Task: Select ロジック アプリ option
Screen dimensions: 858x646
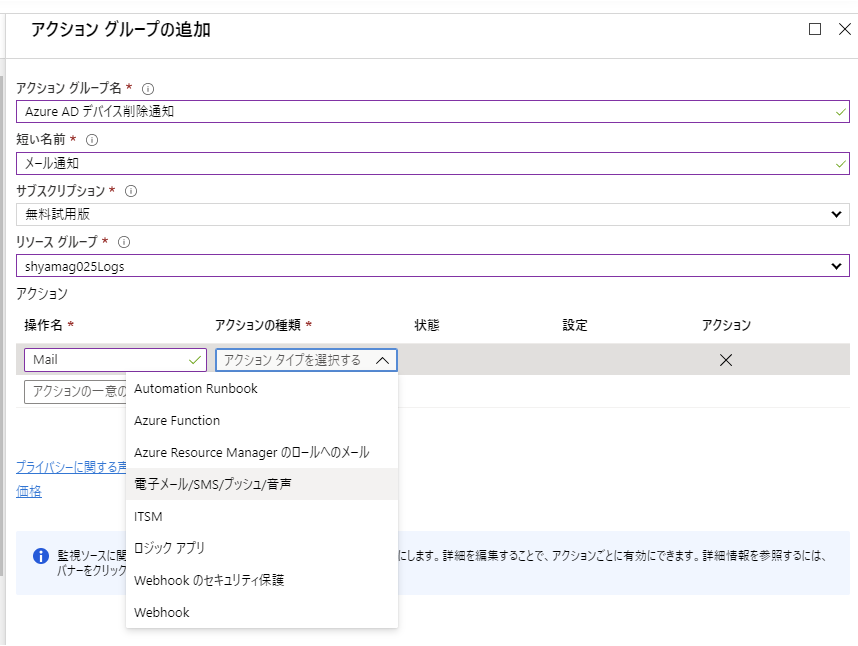Action: [x=262, y=548]
